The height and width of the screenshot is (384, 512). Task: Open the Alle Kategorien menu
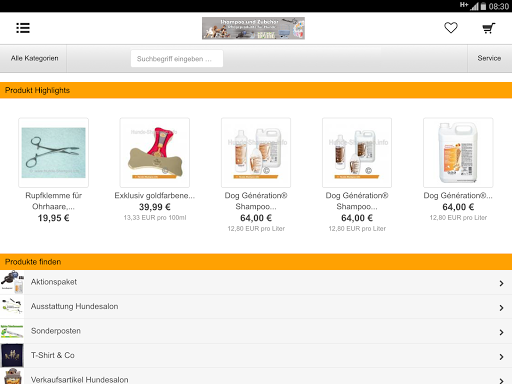point(34,58)
